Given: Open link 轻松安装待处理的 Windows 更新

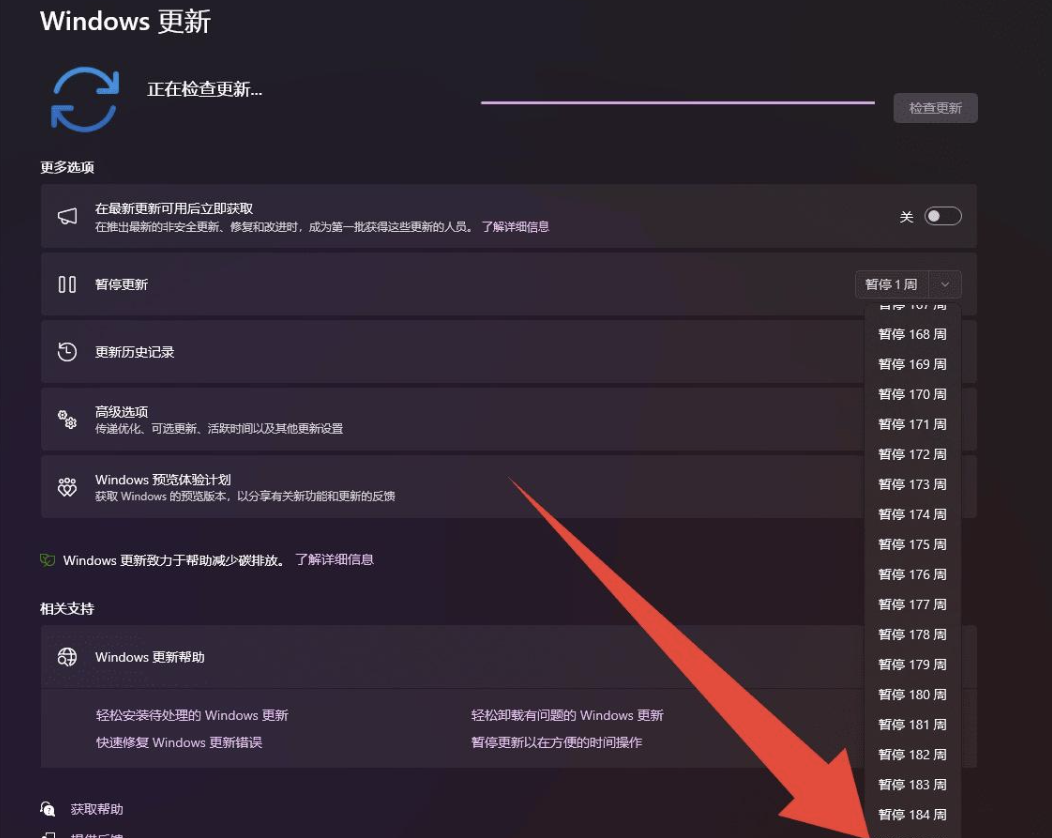Looking at the screenshot, I should tap(192, 716).
